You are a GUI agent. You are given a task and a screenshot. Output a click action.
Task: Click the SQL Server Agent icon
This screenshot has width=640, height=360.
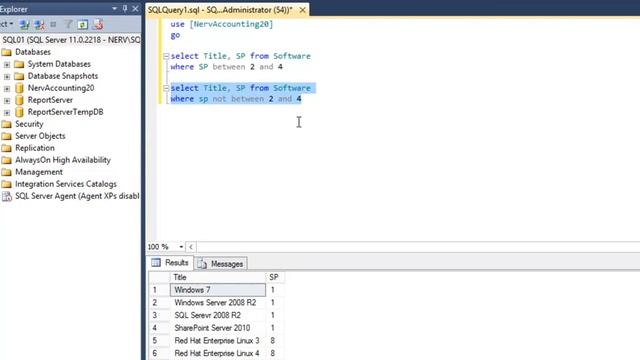7,196
